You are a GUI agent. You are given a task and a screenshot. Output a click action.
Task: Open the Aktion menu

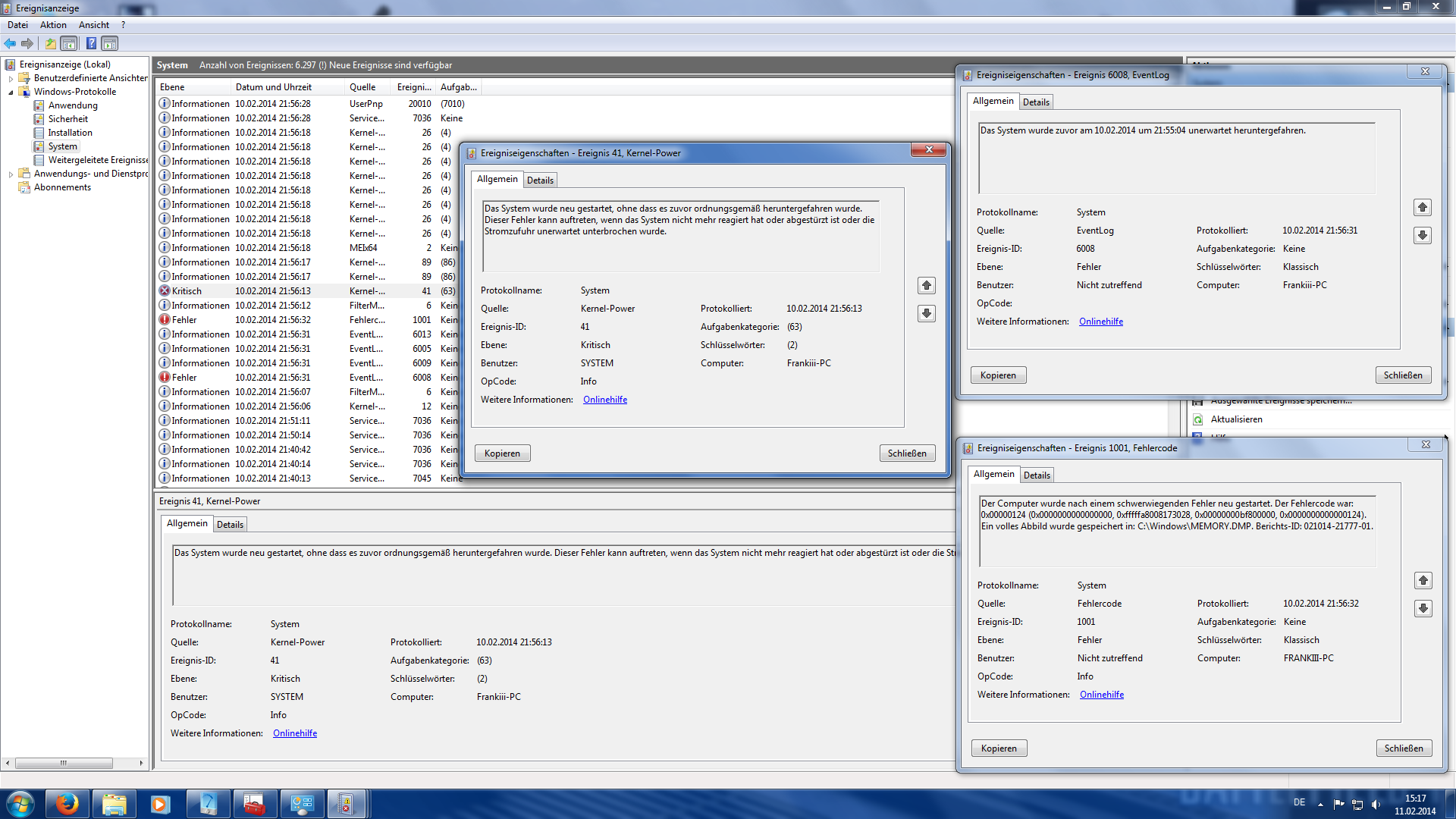pos(53,25)
